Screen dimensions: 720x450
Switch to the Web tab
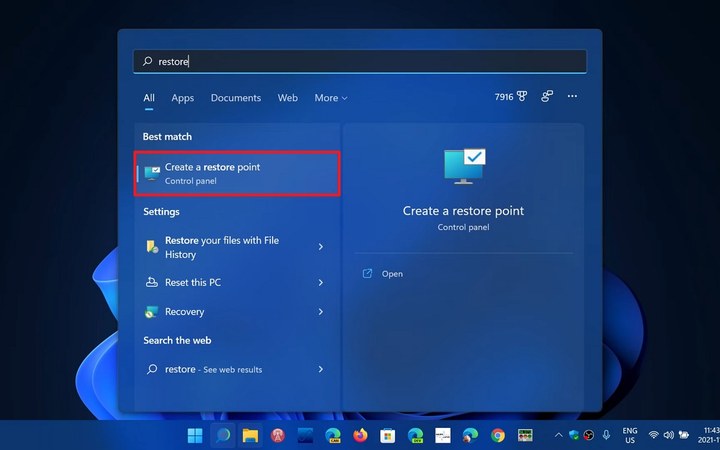coord(287,98)
